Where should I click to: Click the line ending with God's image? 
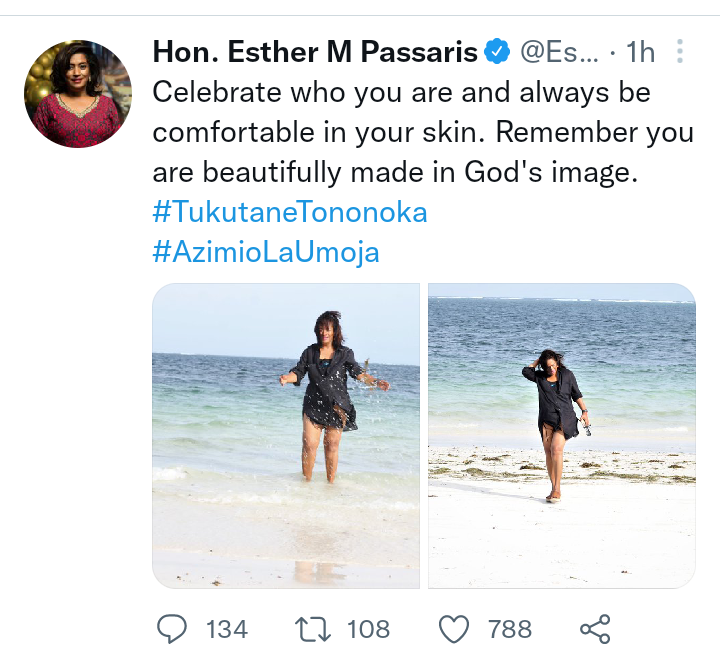point(395,172)
